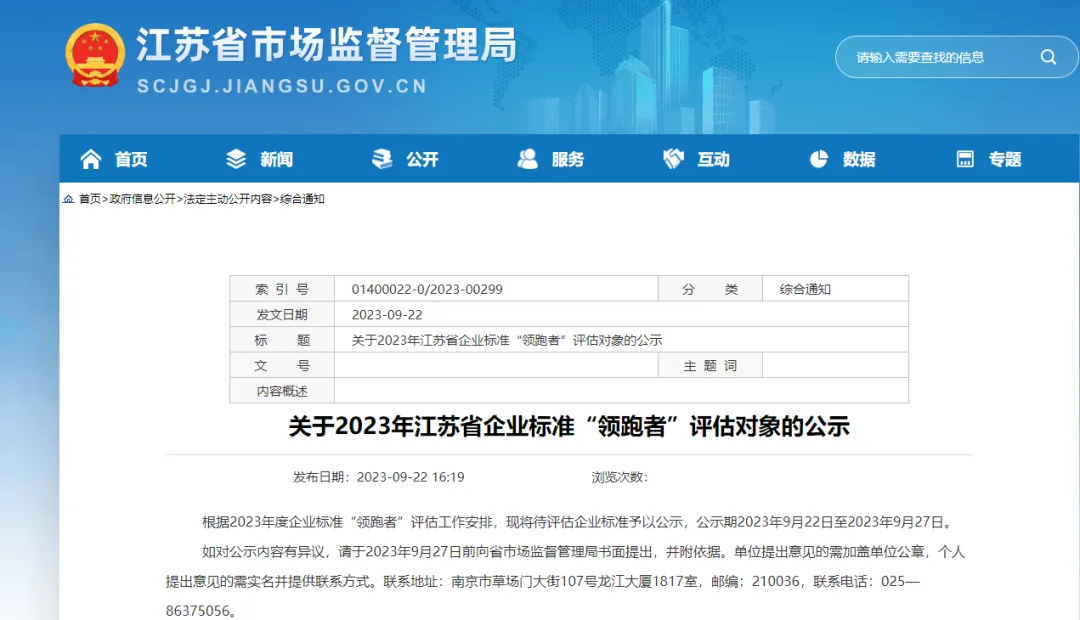Open the 首页 navigation menu item
Screen dimensions: 1080x620
point(131,159)
